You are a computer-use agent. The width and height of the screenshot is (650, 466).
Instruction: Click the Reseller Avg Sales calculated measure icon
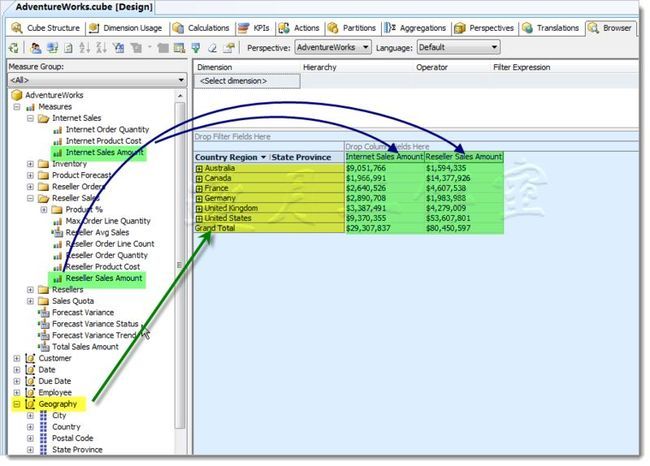57,233
